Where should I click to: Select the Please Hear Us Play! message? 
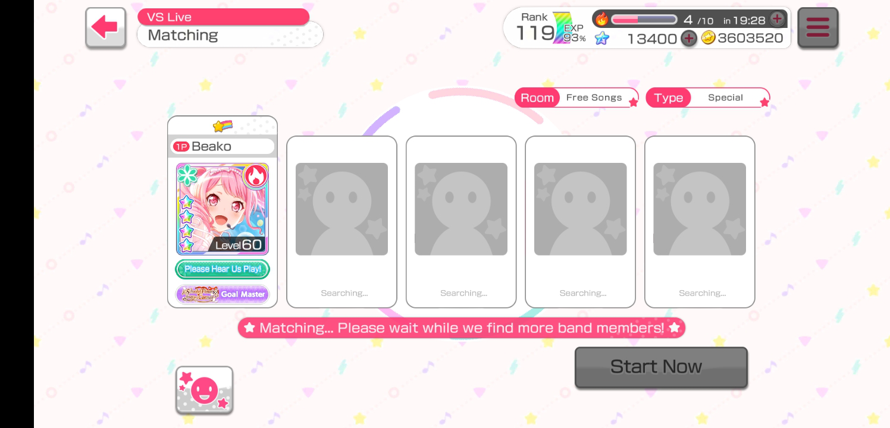(x=222, y=269)
